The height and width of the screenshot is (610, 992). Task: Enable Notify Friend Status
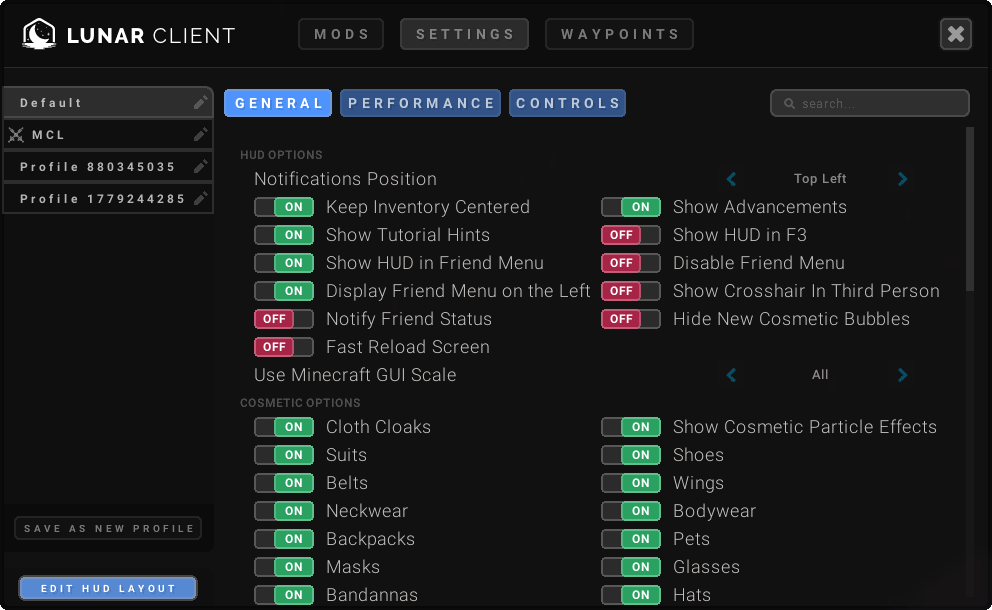[284, 319]
